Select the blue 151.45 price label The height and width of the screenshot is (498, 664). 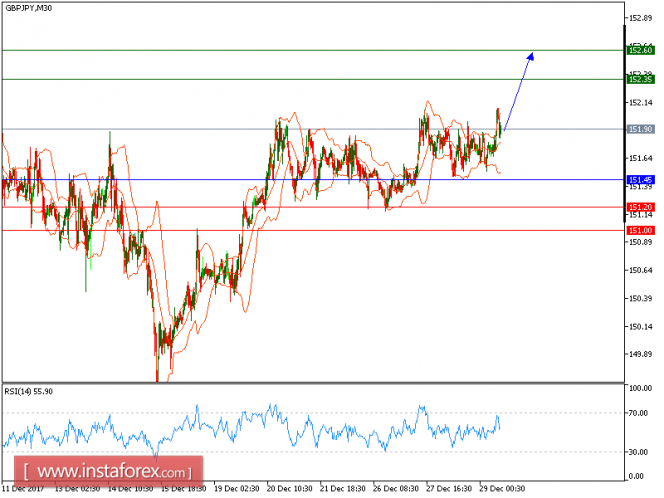[x=640, y=180]
